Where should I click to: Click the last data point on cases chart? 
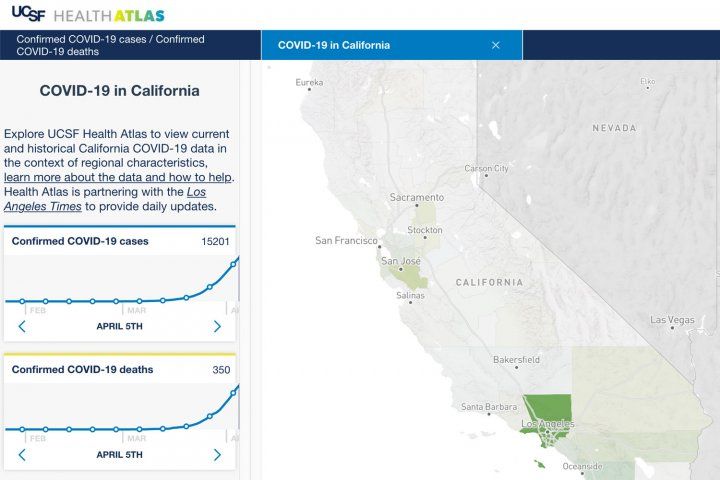tap(234, 264)
